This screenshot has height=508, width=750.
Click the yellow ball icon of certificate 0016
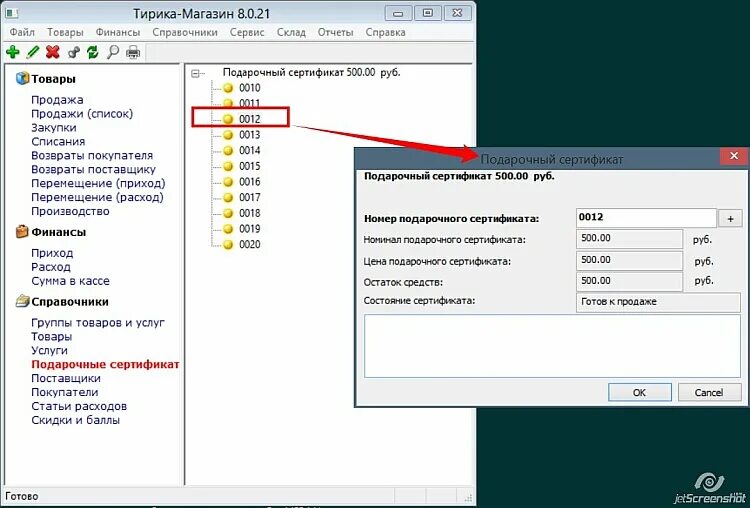[228, 182]
